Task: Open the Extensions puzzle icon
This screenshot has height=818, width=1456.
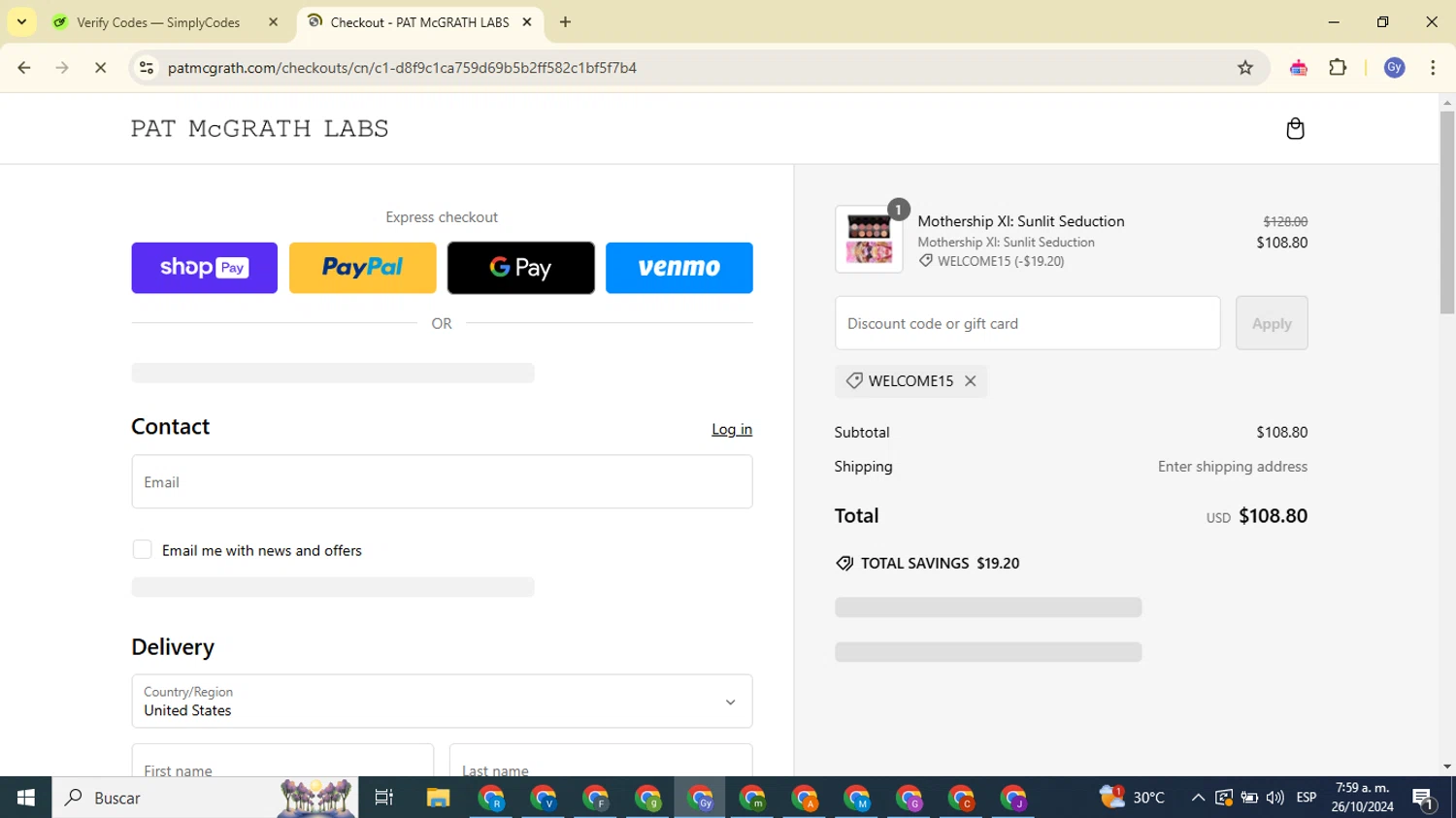Action: coord(1338,68)
